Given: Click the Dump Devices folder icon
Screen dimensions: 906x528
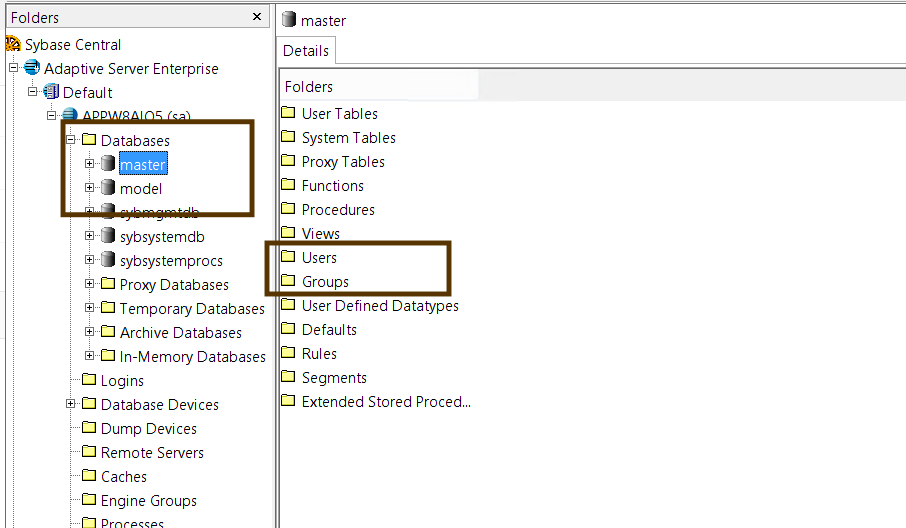Looking at the screenshot, I should click(x=88, y=427).
